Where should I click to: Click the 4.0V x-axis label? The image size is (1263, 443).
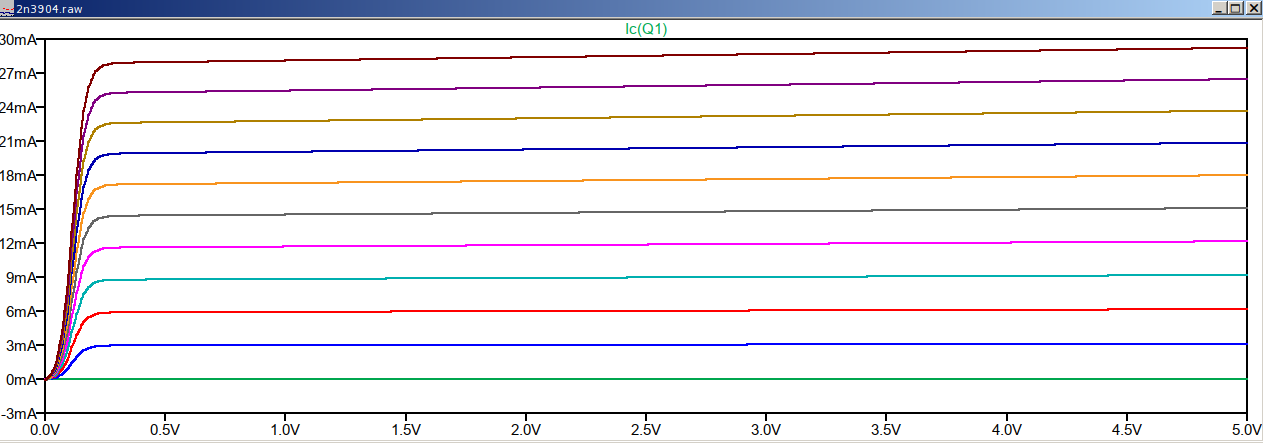click(1006, 430)
